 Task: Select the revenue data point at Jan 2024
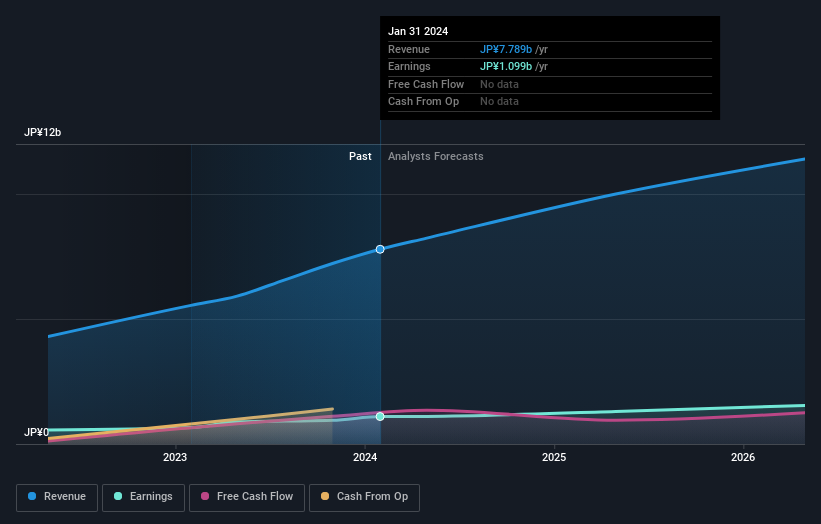(x=380, y=249)
